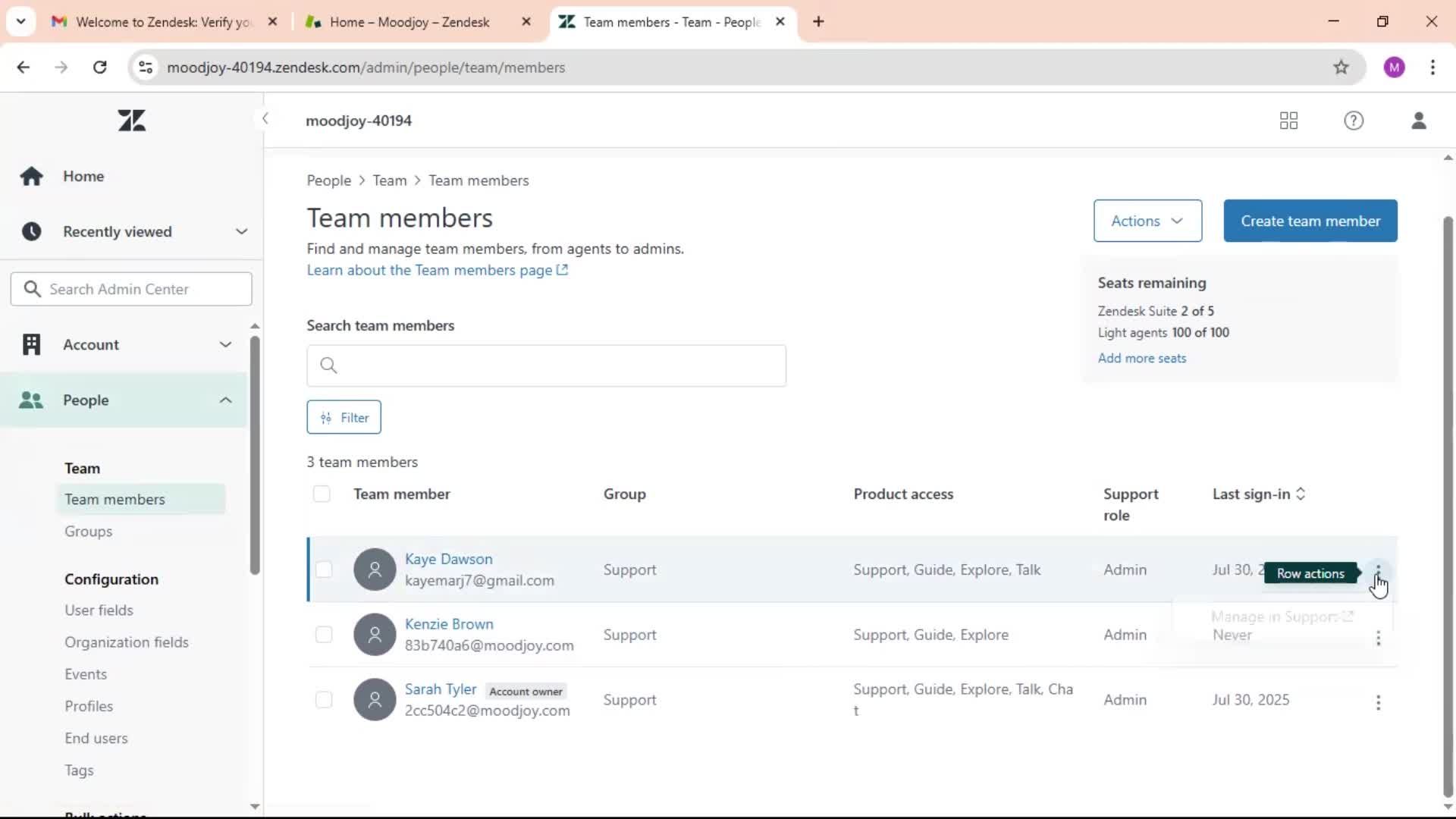Bookmark this page with the star icon
The height and width of the screenshot is (819, 1456).
coord(1341,67)
